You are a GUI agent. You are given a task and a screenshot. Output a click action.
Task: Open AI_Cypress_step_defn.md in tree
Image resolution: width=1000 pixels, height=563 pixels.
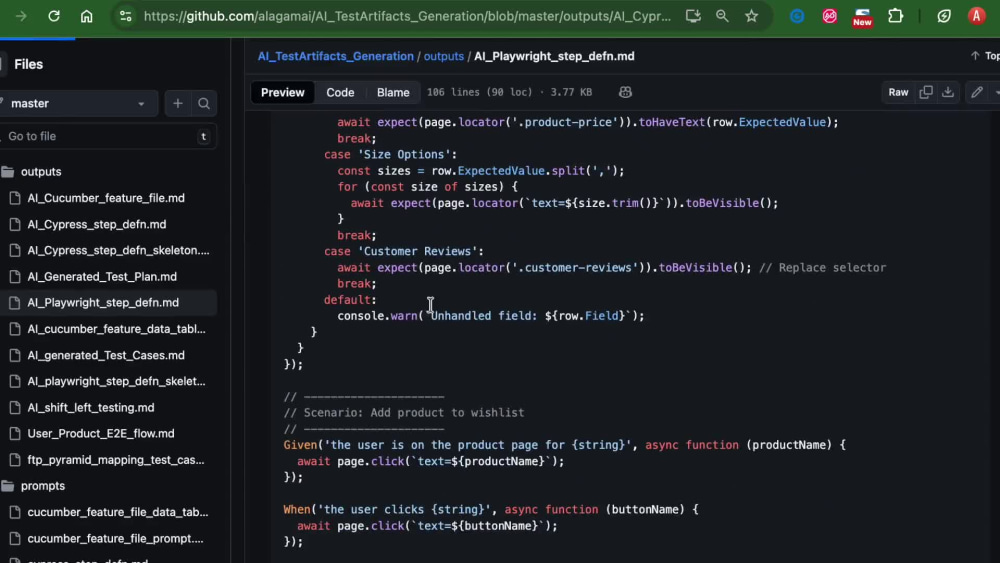(x=96, y=224)
